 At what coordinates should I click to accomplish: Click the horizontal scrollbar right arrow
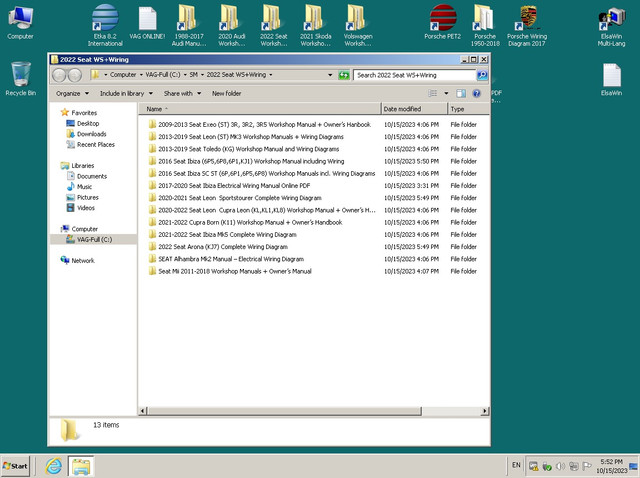point(484,411)
